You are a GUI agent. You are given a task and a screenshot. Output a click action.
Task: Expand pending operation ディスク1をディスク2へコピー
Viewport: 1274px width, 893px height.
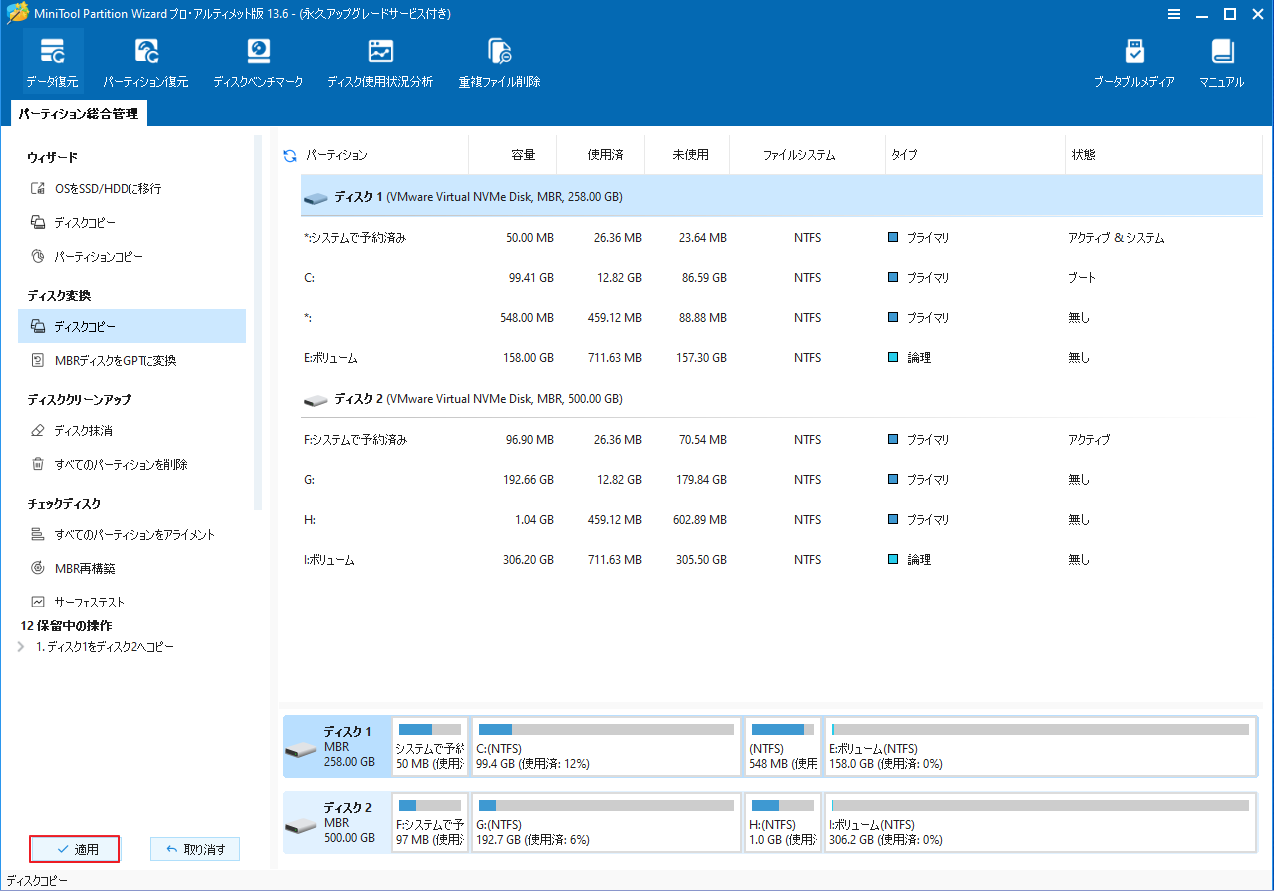22,647
